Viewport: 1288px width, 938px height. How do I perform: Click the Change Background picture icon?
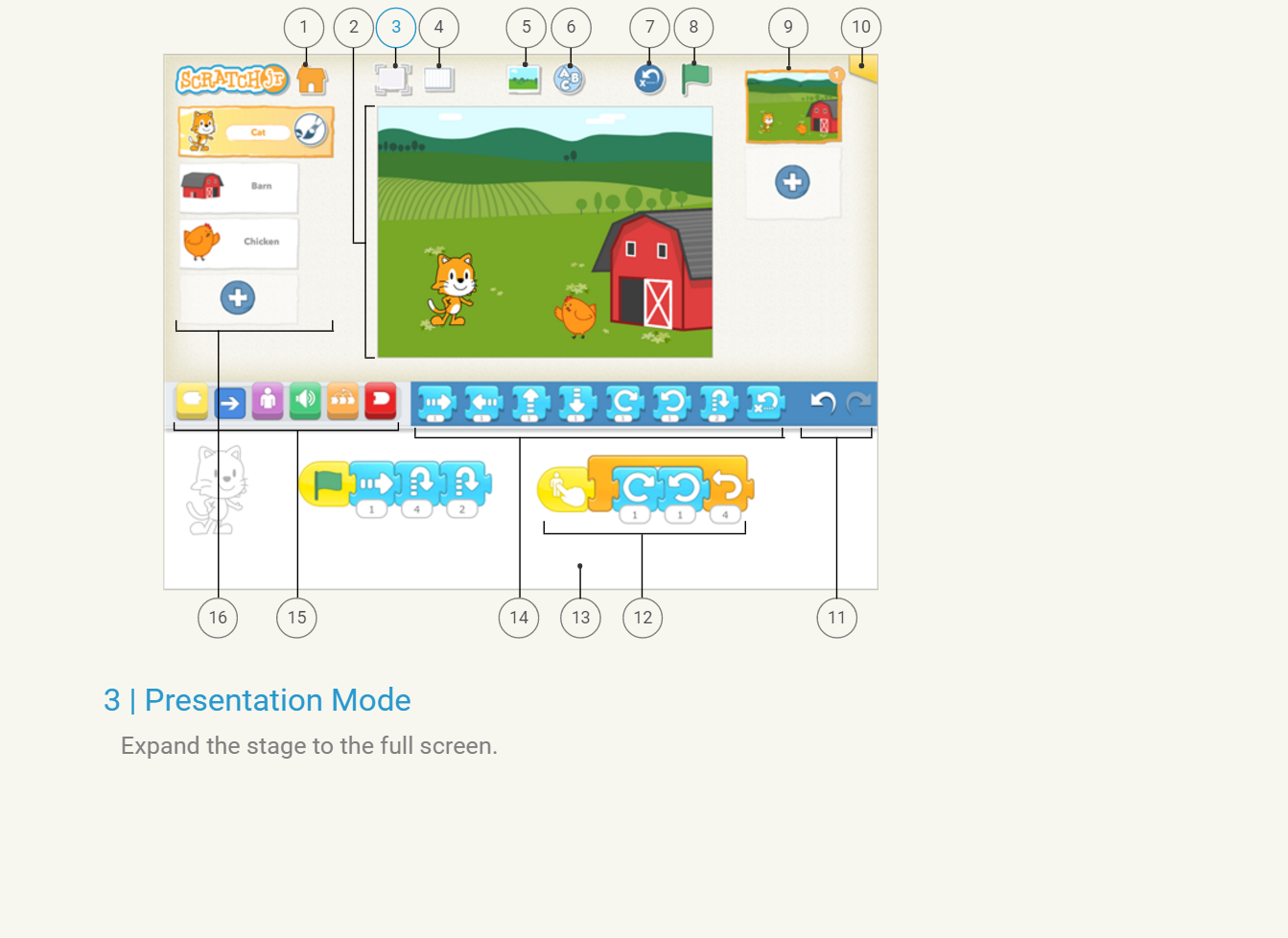(524, 79)
